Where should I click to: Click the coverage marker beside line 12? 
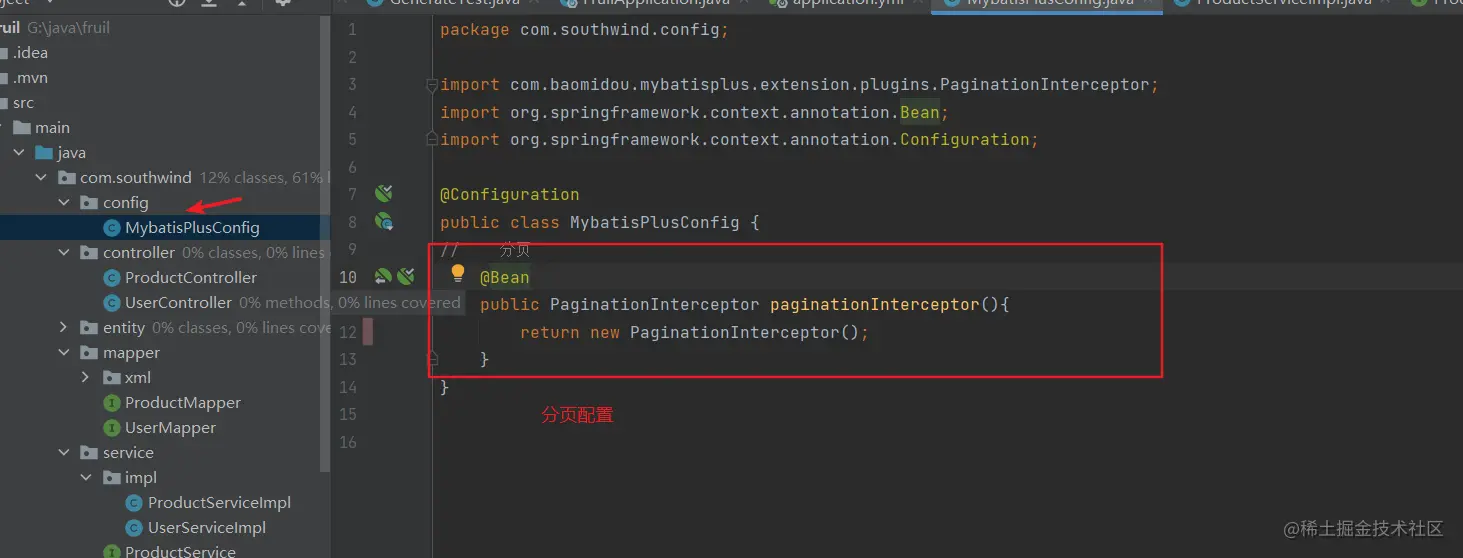(x=368, y=331)
